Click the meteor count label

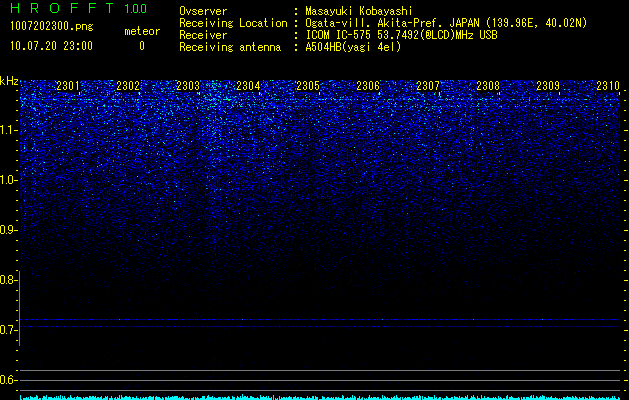(142, 31)
